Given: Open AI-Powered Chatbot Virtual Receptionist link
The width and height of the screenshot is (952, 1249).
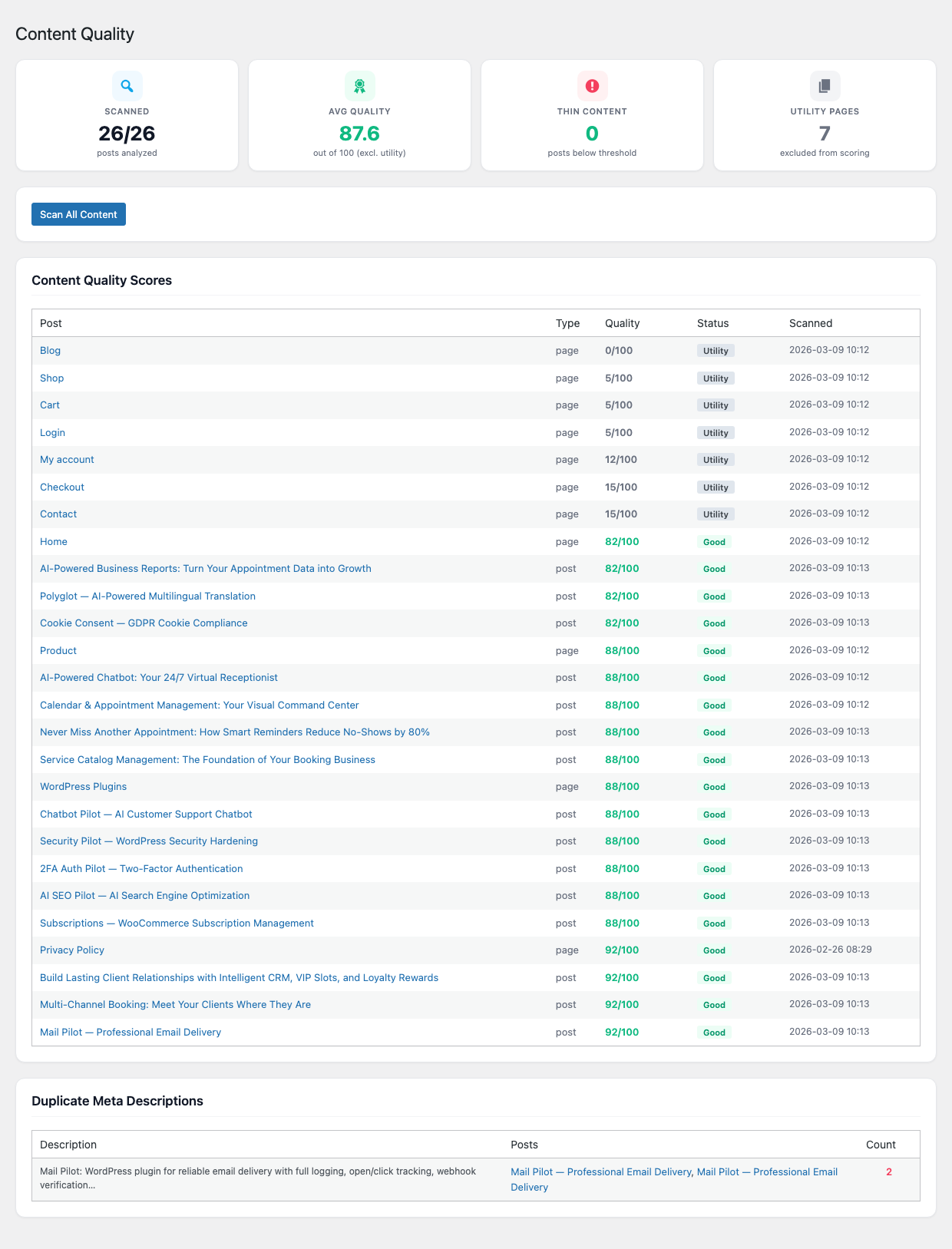Looking at the screenshot, I should 159,678.
